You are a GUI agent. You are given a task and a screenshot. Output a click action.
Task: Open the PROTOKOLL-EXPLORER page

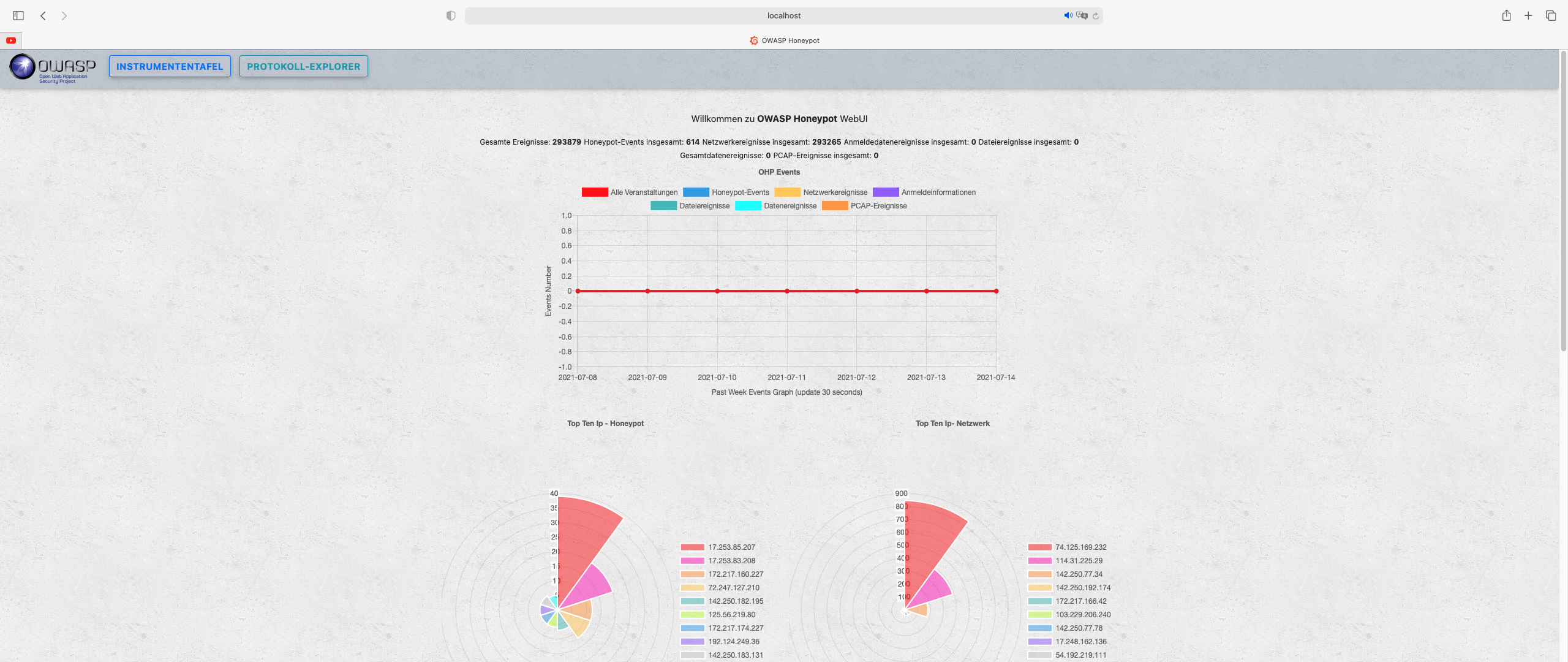click(x=304, y=66)
